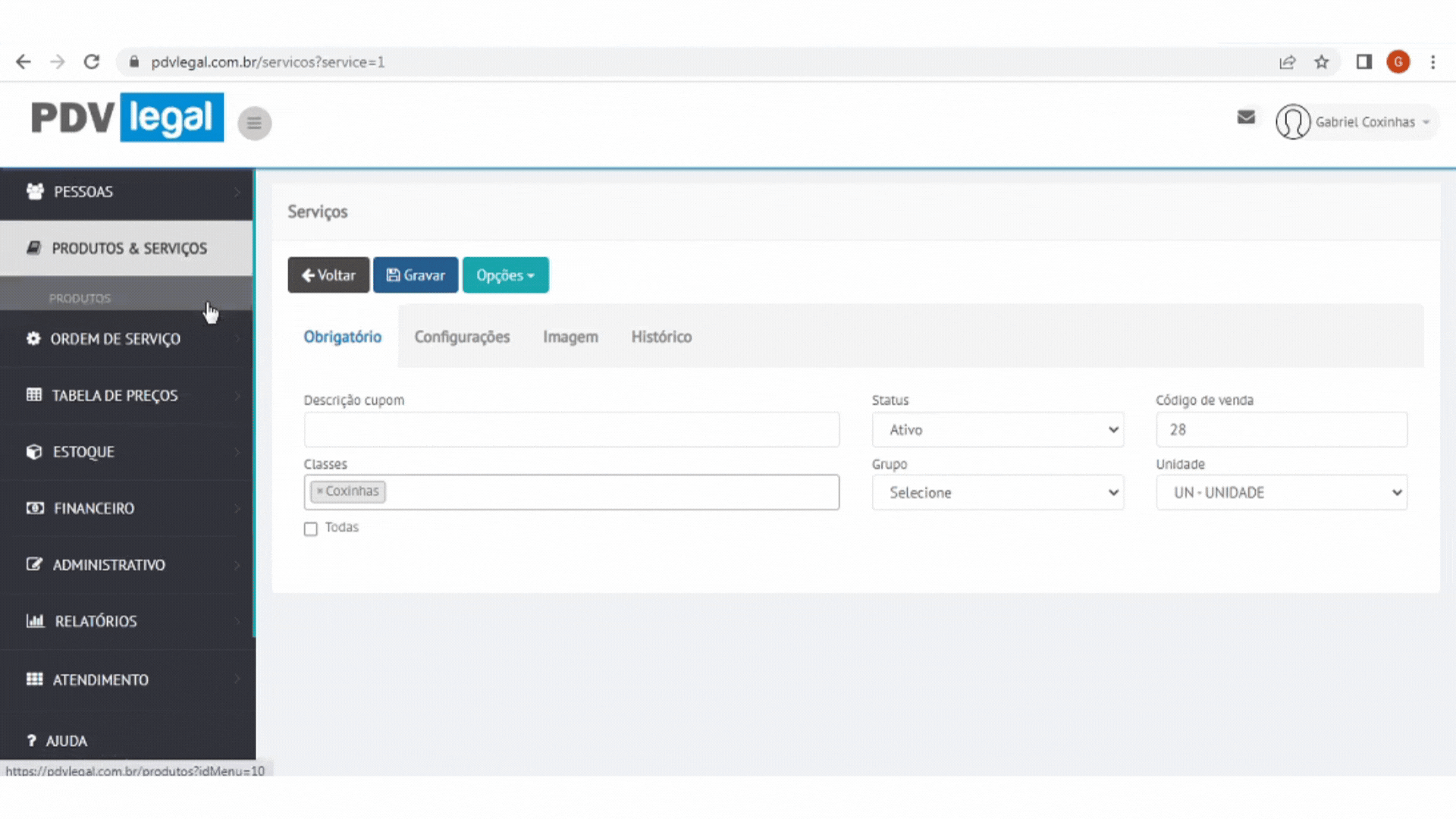
Task: Check the Todas checkbox
Action: point(311,529)
